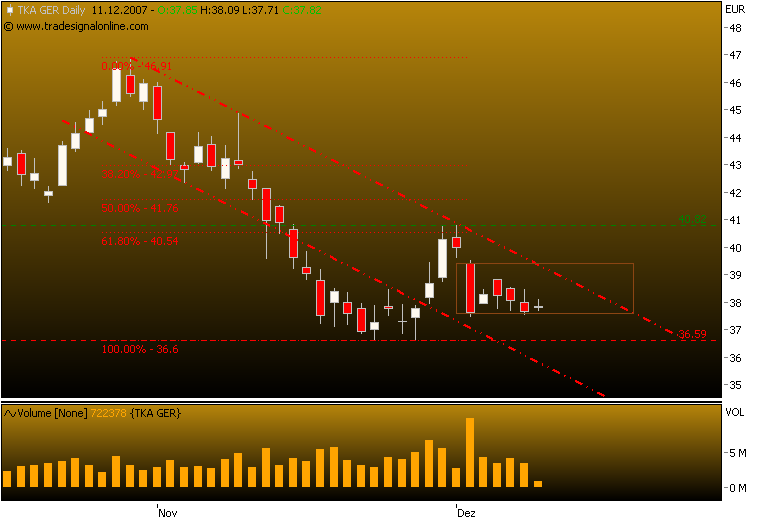This screenshot has width=769, height=520.
Task: Click the long red candle inside orange rectangle
Action: tap(470, 288)
